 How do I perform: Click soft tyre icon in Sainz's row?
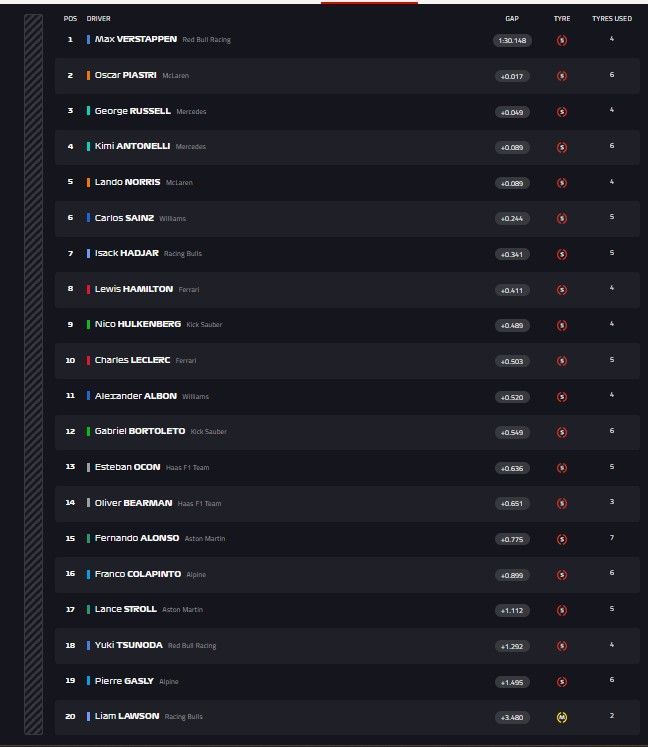(561, 218)
